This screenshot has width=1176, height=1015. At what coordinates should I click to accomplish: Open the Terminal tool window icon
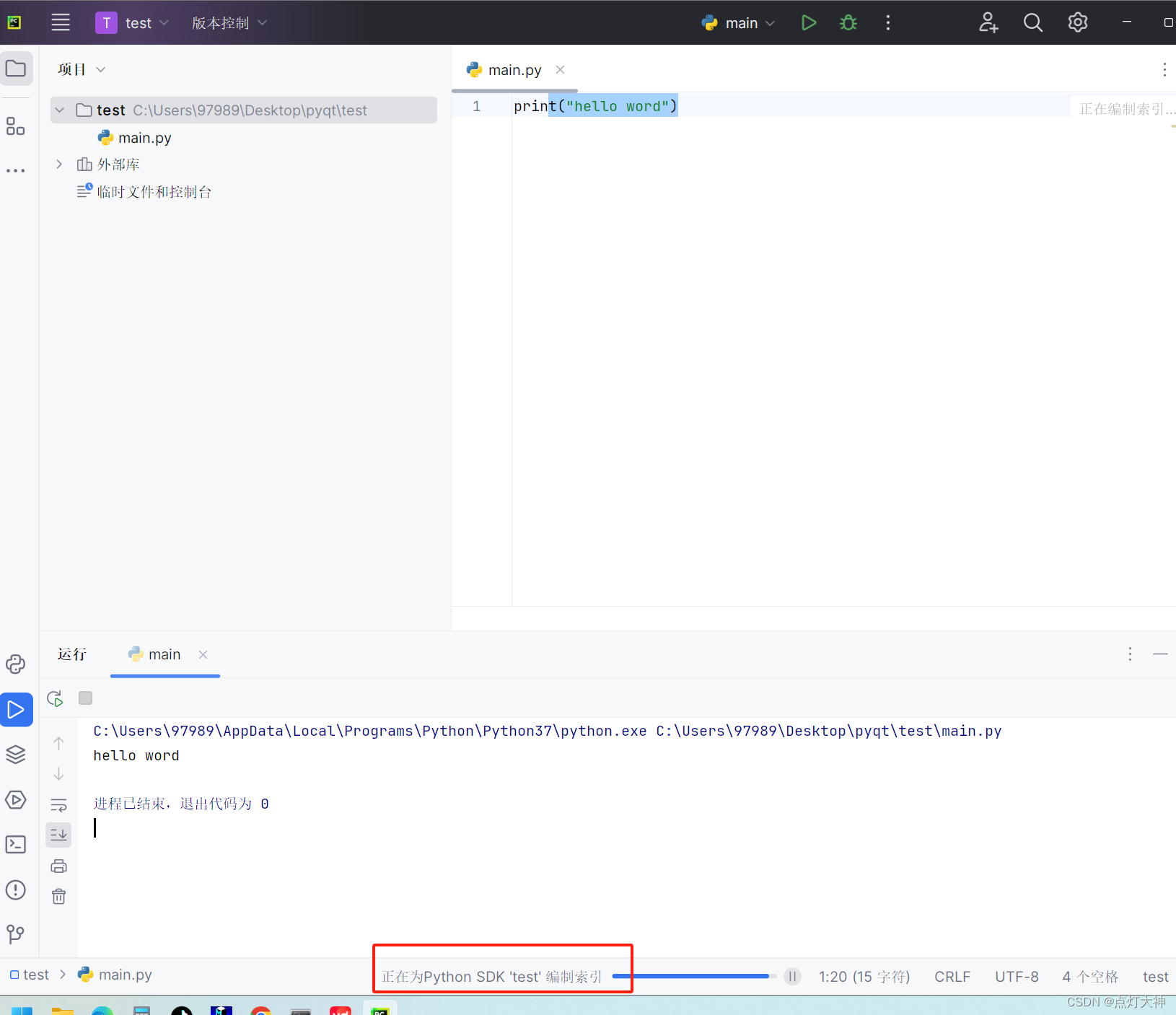16,845
